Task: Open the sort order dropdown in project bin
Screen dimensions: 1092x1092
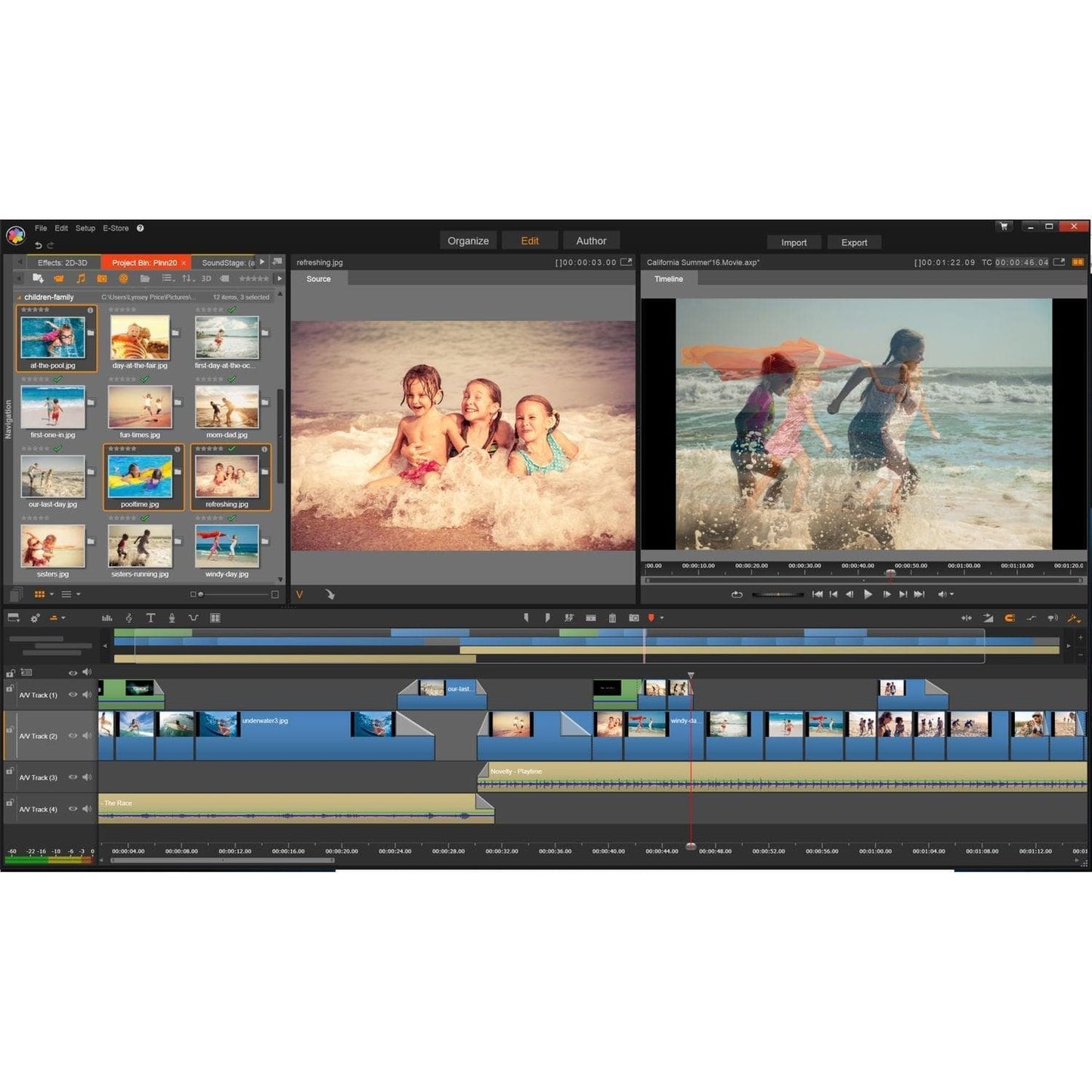Action: point(187,278)
